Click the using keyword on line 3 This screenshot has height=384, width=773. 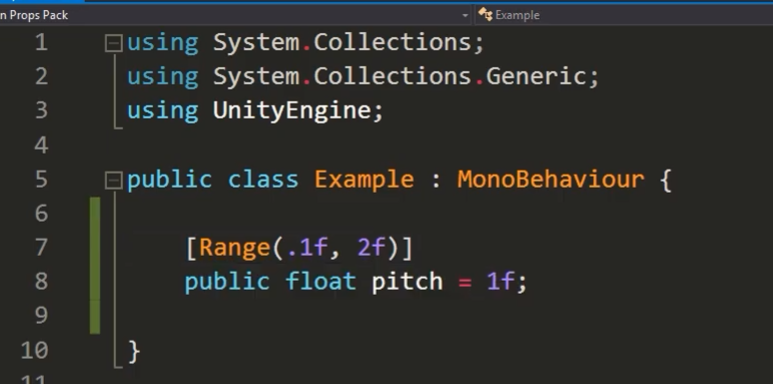click(x=163, y=111)
